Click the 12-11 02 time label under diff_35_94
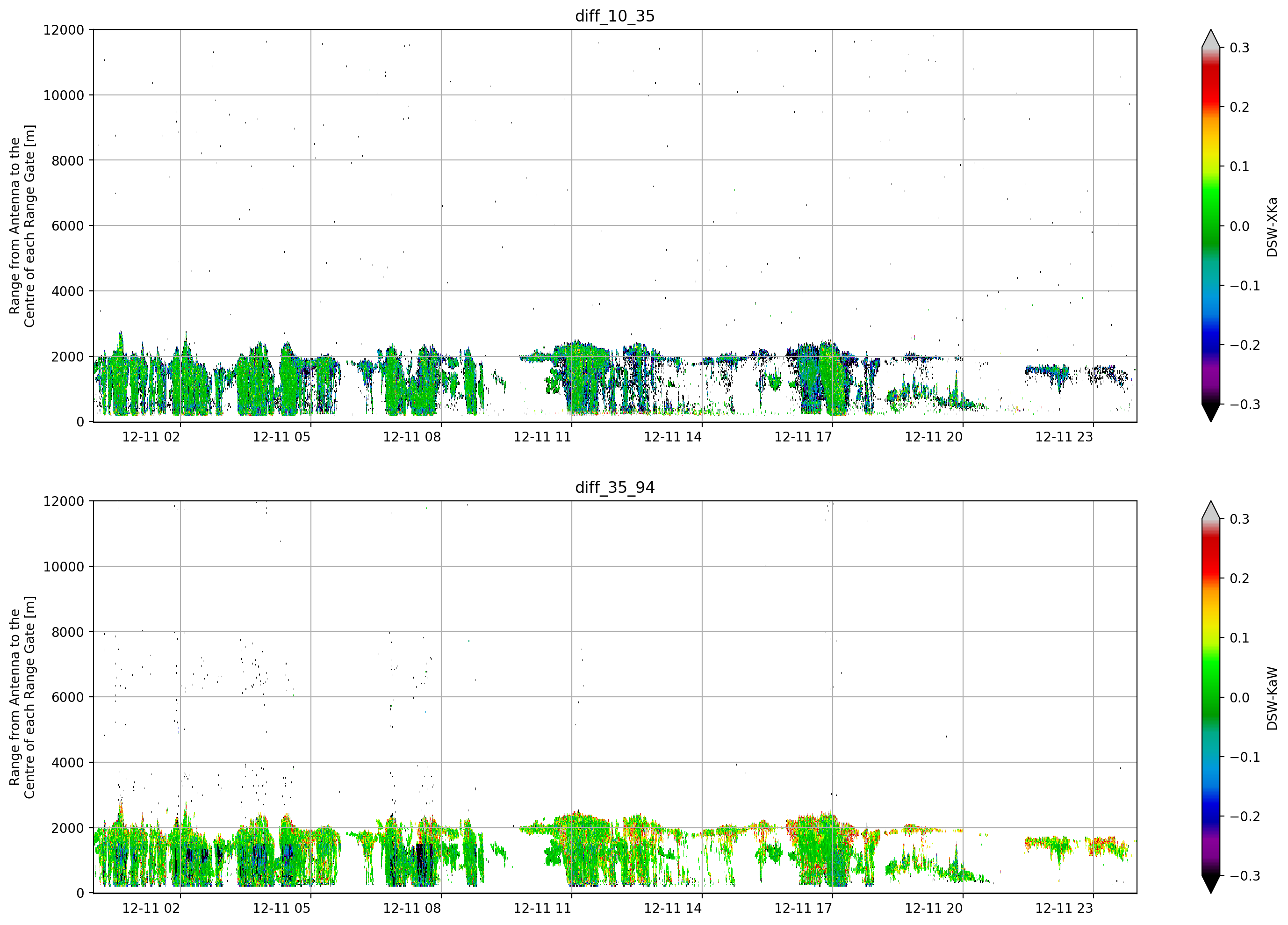This screenshot has height=925, width=1288. pyautogui.click(x=151, y=909)
